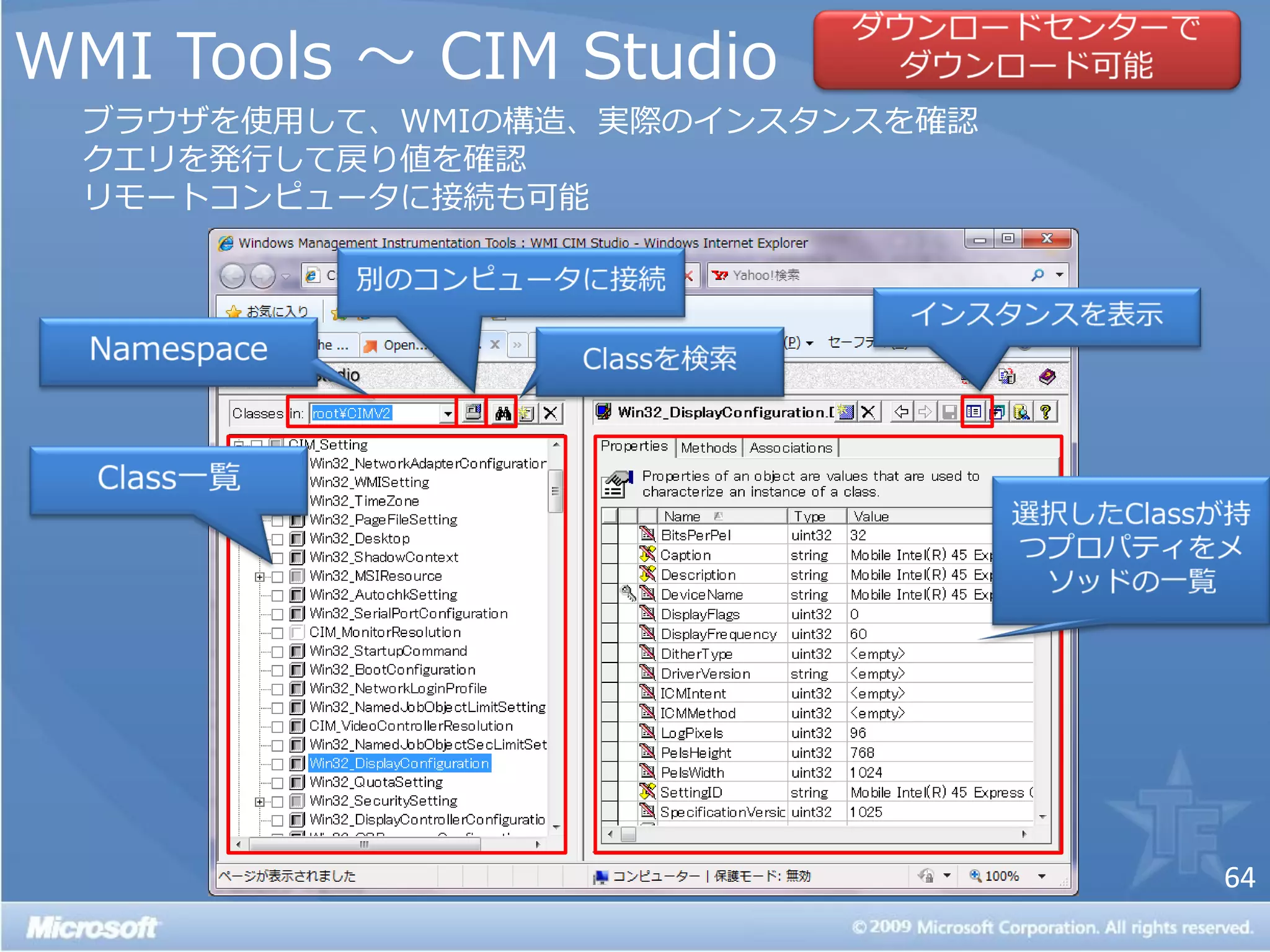This screenshot has height=952, width=1270.
Task: Click the views icon next to instances
Action: [998, 412]
